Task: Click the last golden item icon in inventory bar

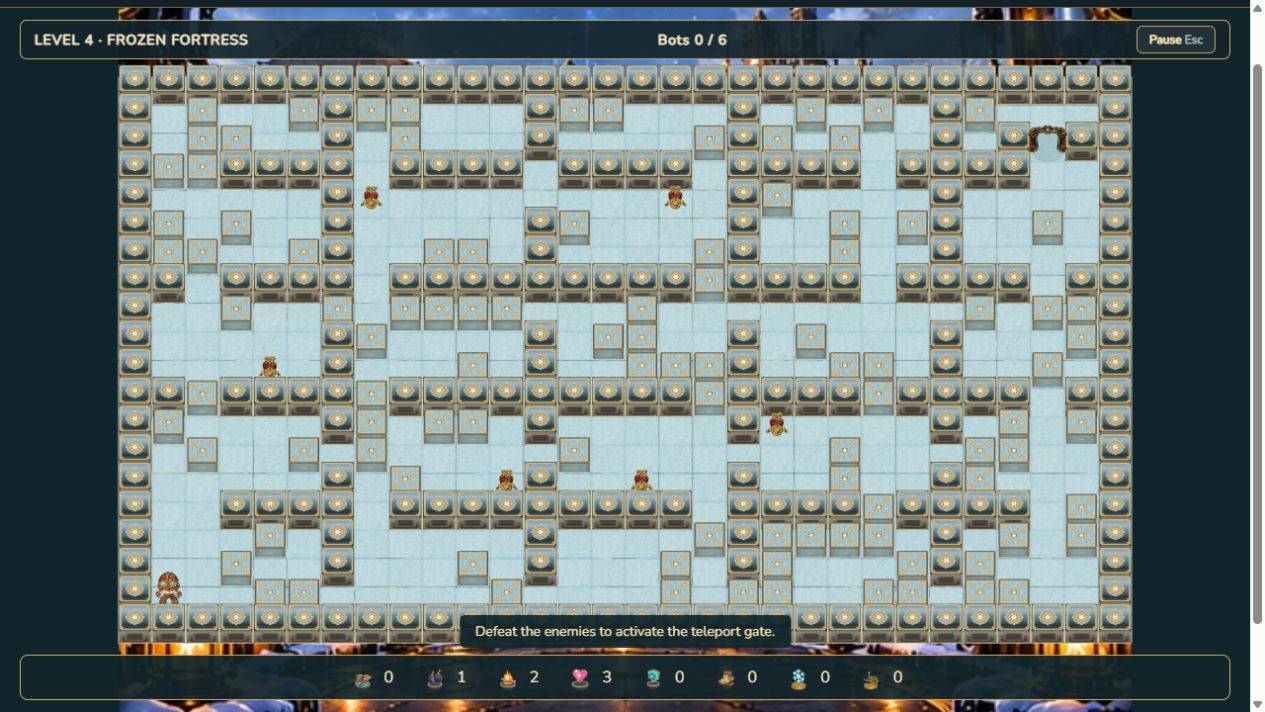Action: [x=871, y=678]
